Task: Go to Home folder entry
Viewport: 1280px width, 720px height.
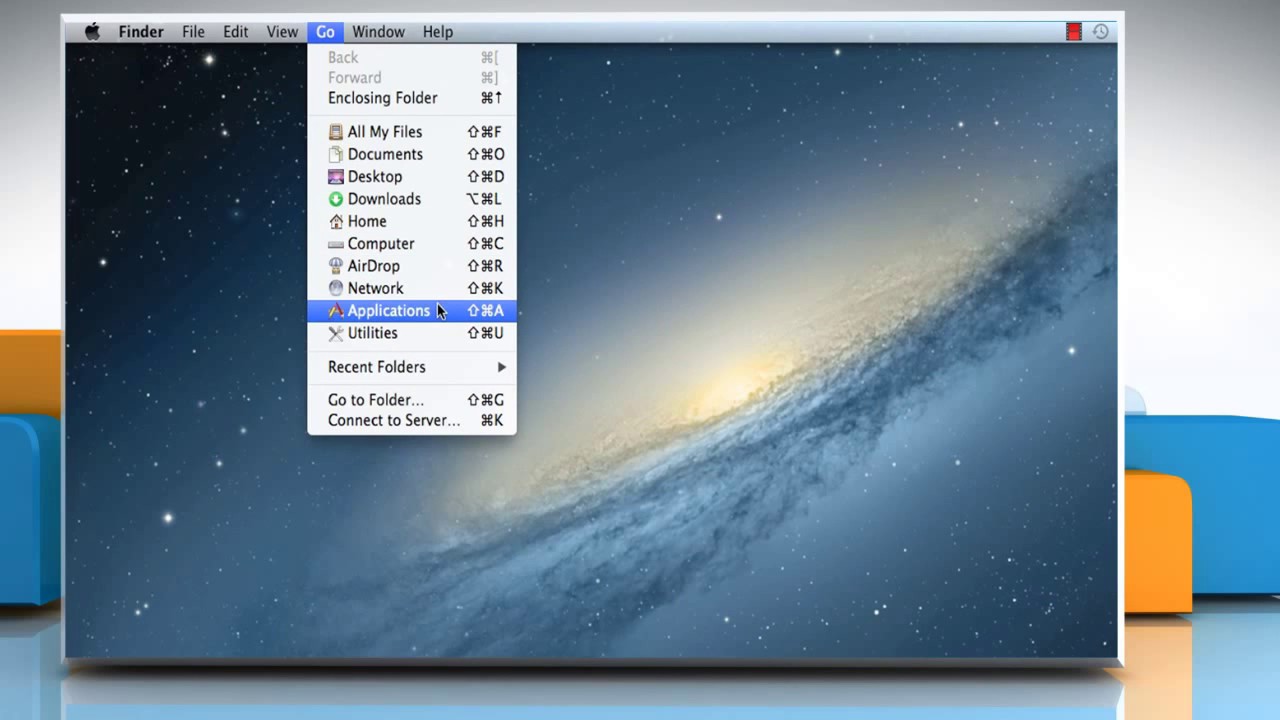Action: click(x=412, y=221)
